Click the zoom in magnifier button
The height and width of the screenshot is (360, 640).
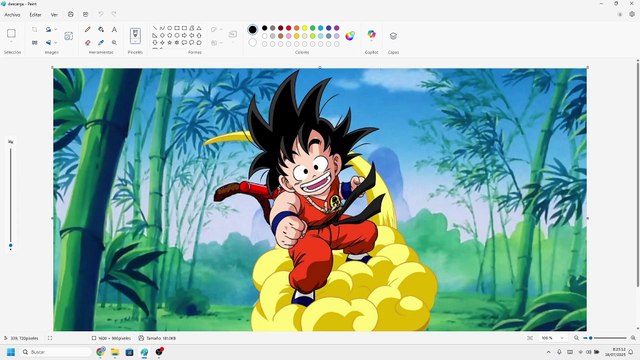[x=633, y=338]
